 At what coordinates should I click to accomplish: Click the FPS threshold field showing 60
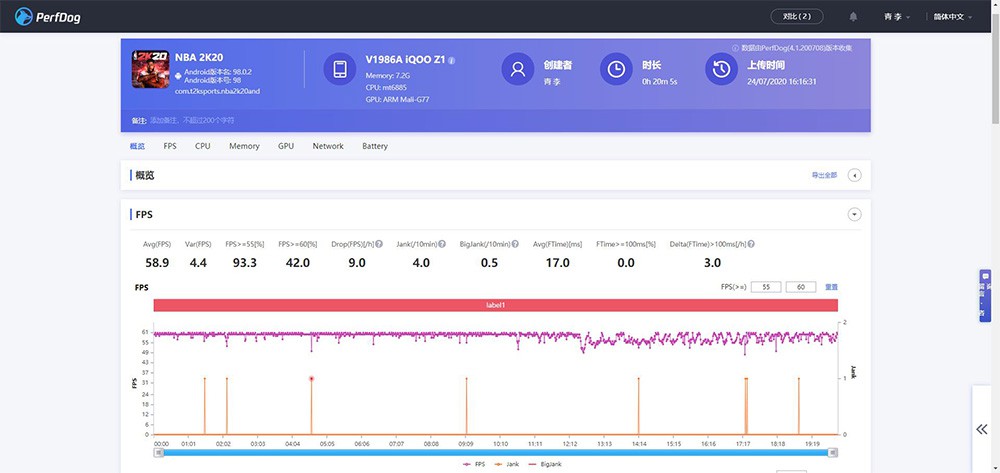pos(801,287)
